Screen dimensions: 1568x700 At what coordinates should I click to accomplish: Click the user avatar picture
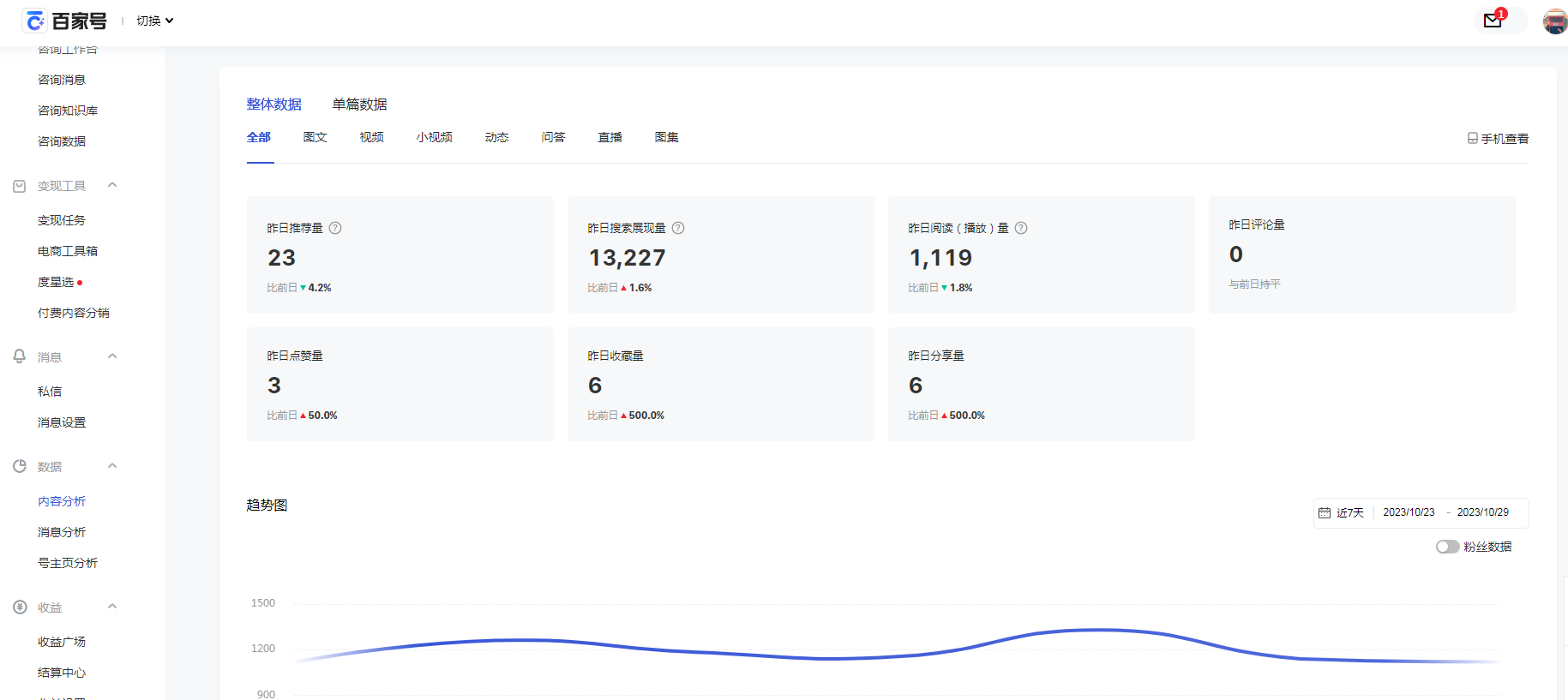[1554, 21]
